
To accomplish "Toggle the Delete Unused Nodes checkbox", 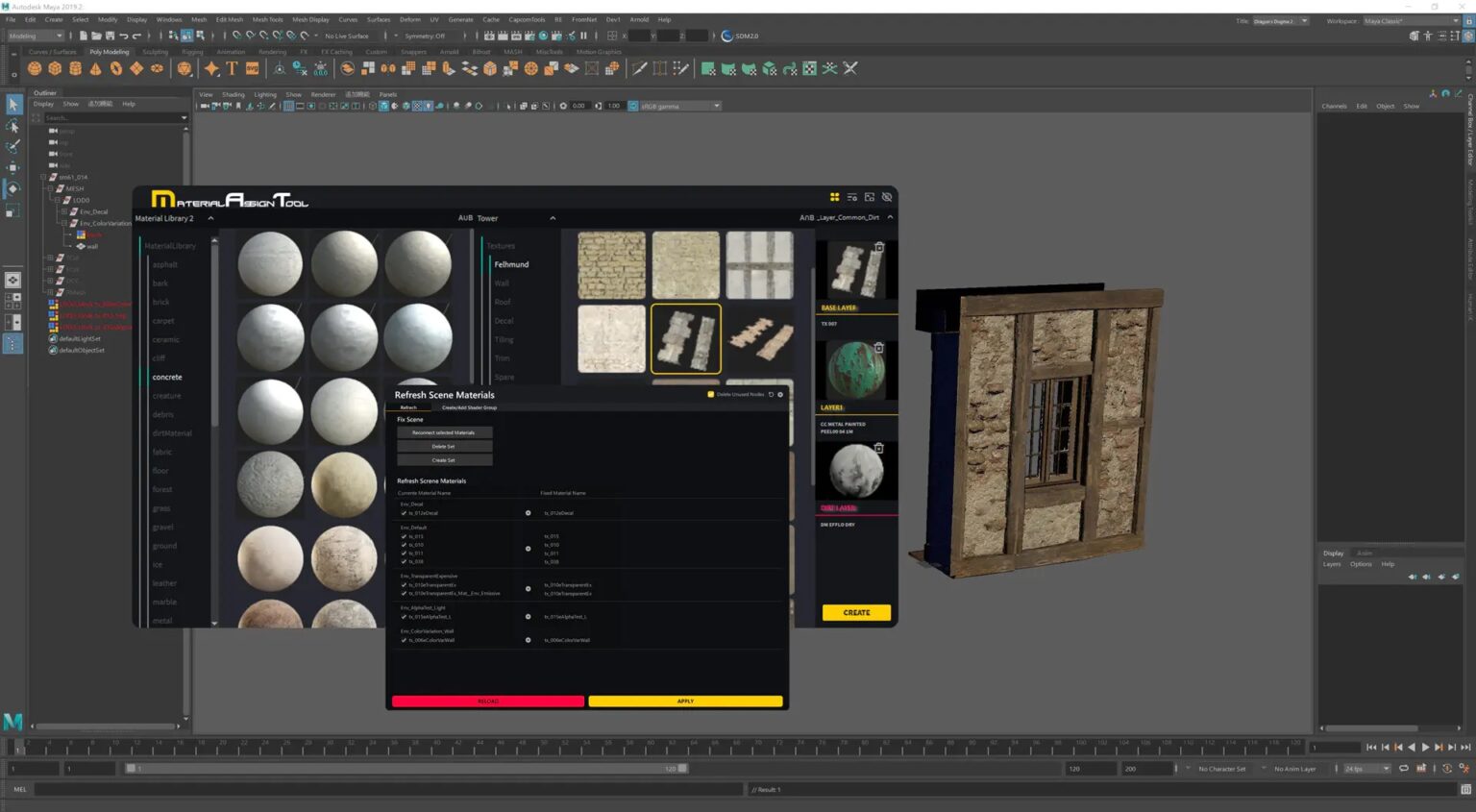I will (x=710, y=394).
